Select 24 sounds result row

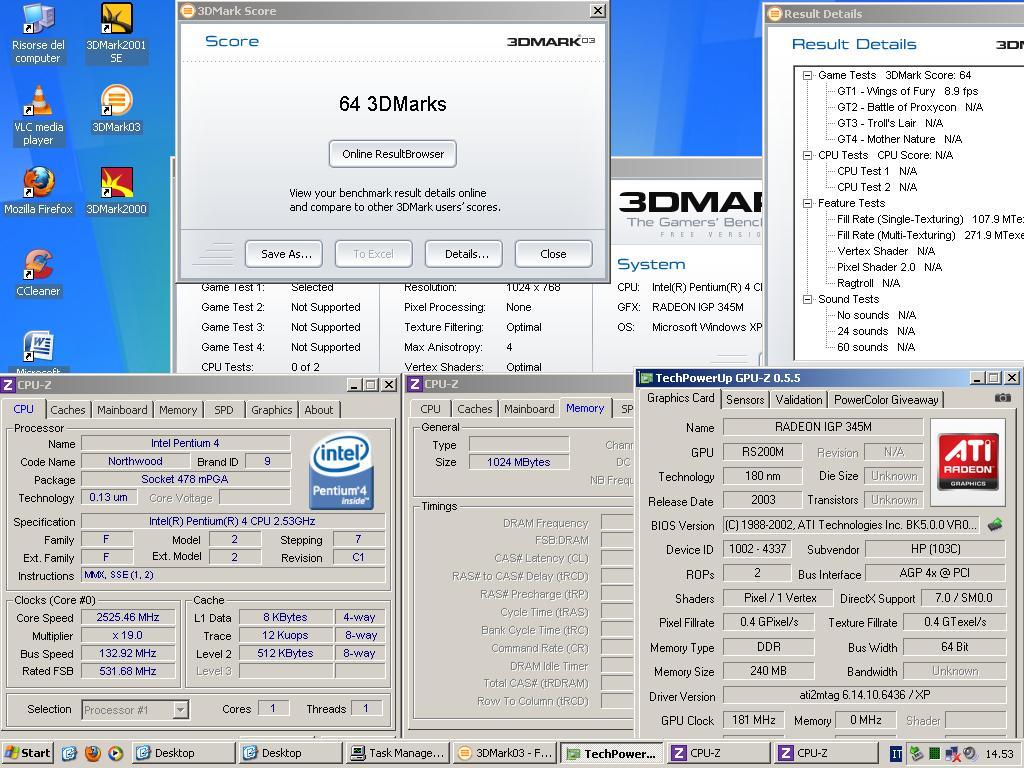(876, 331)
